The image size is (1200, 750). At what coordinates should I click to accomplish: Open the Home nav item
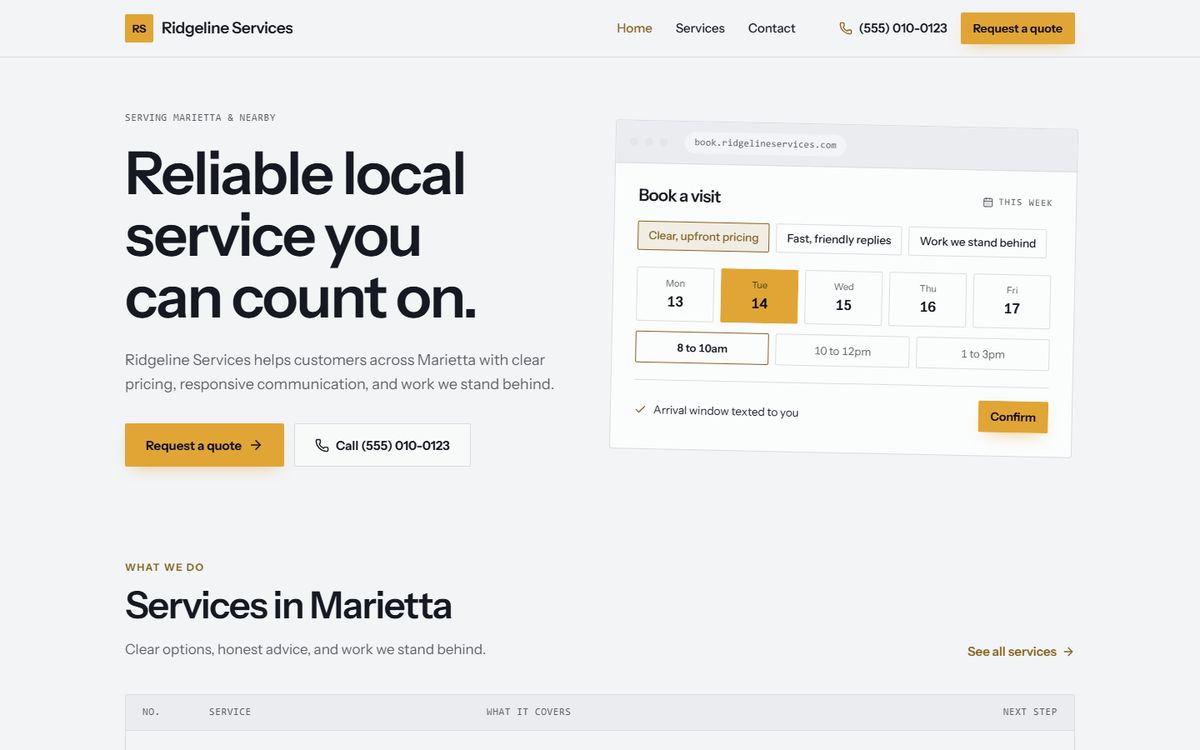click(634, 28)
